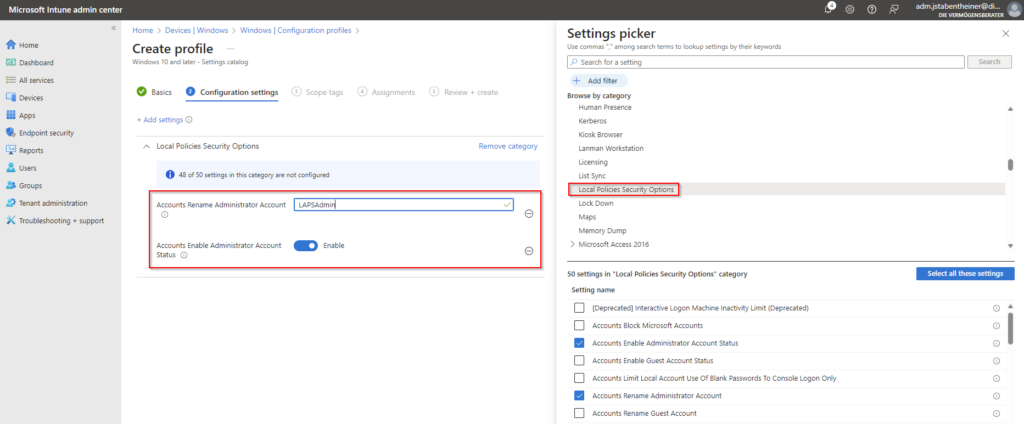This screenshot has height=424, width=1024.
Task: Collapse the left navigation with double chevron
Action: pos(114,28)
